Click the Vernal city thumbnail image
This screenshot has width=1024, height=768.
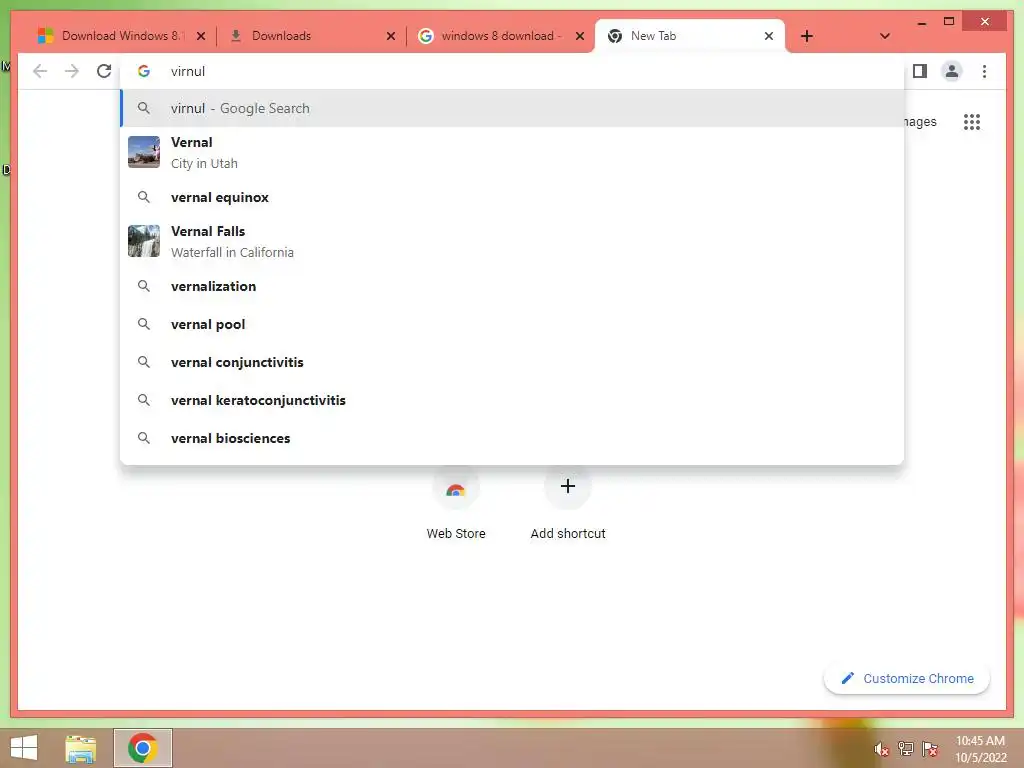(144, 152)
